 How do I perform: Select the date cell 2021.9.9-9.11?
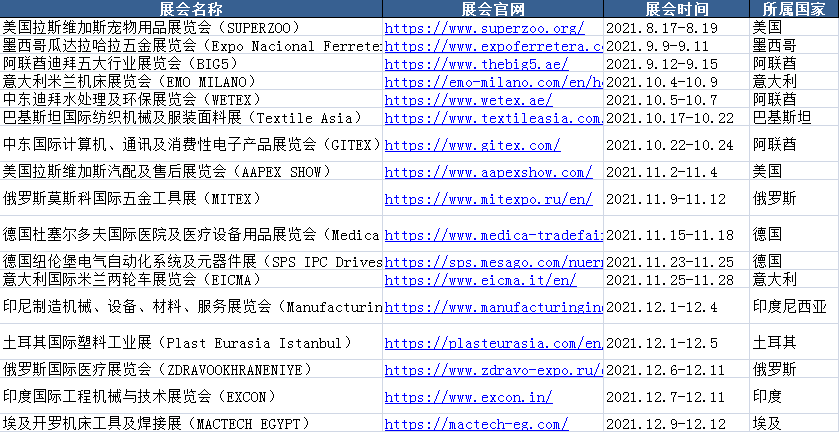coord(677,46)
